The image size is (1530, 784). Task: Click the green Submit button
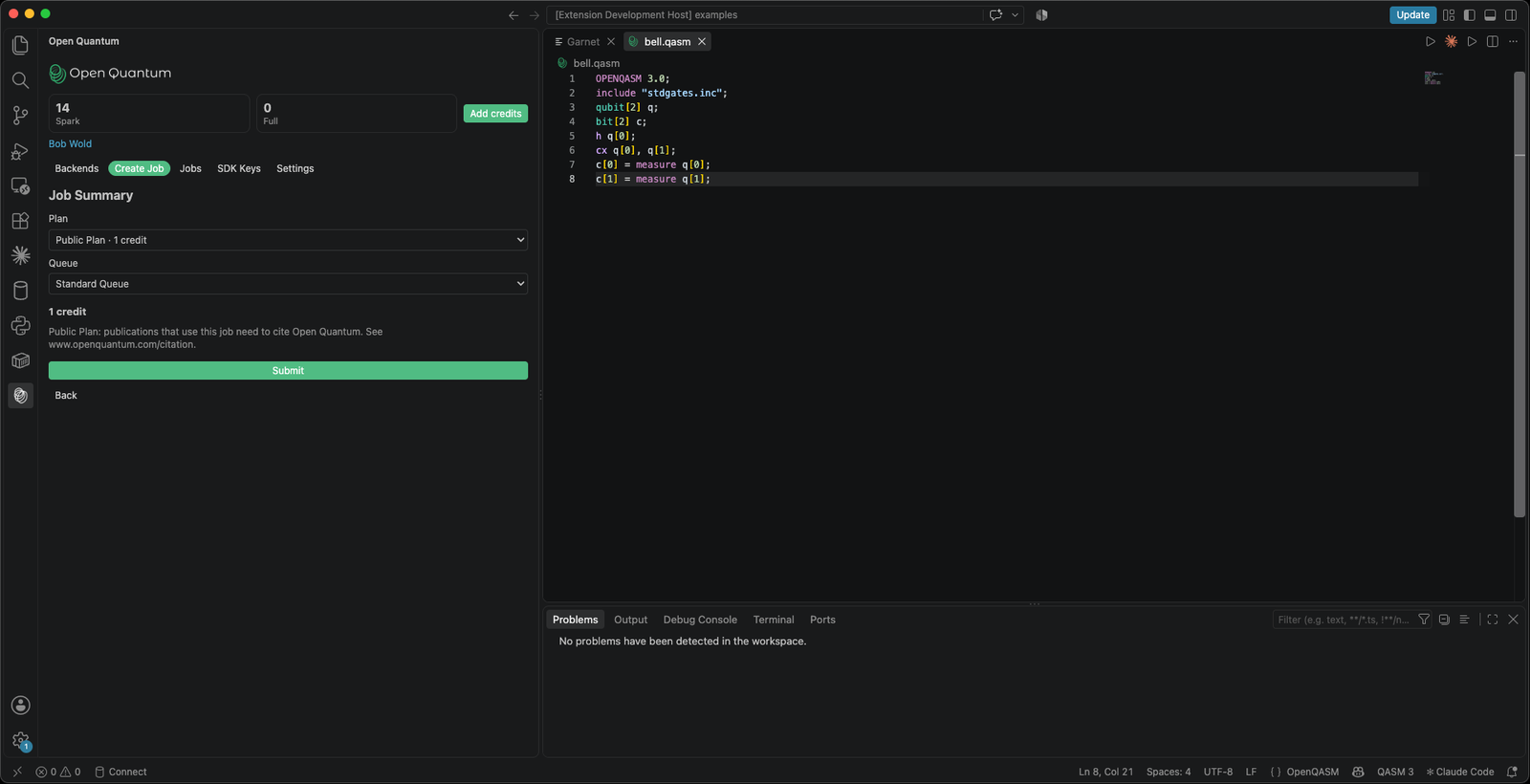click(x=288, y=371)
